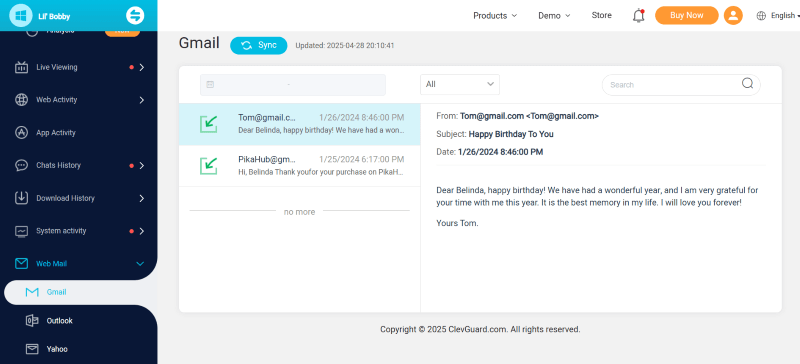Click the globe language icon
Image resolution: width=800 pixels, height=364 pixels.
point(761,15)
